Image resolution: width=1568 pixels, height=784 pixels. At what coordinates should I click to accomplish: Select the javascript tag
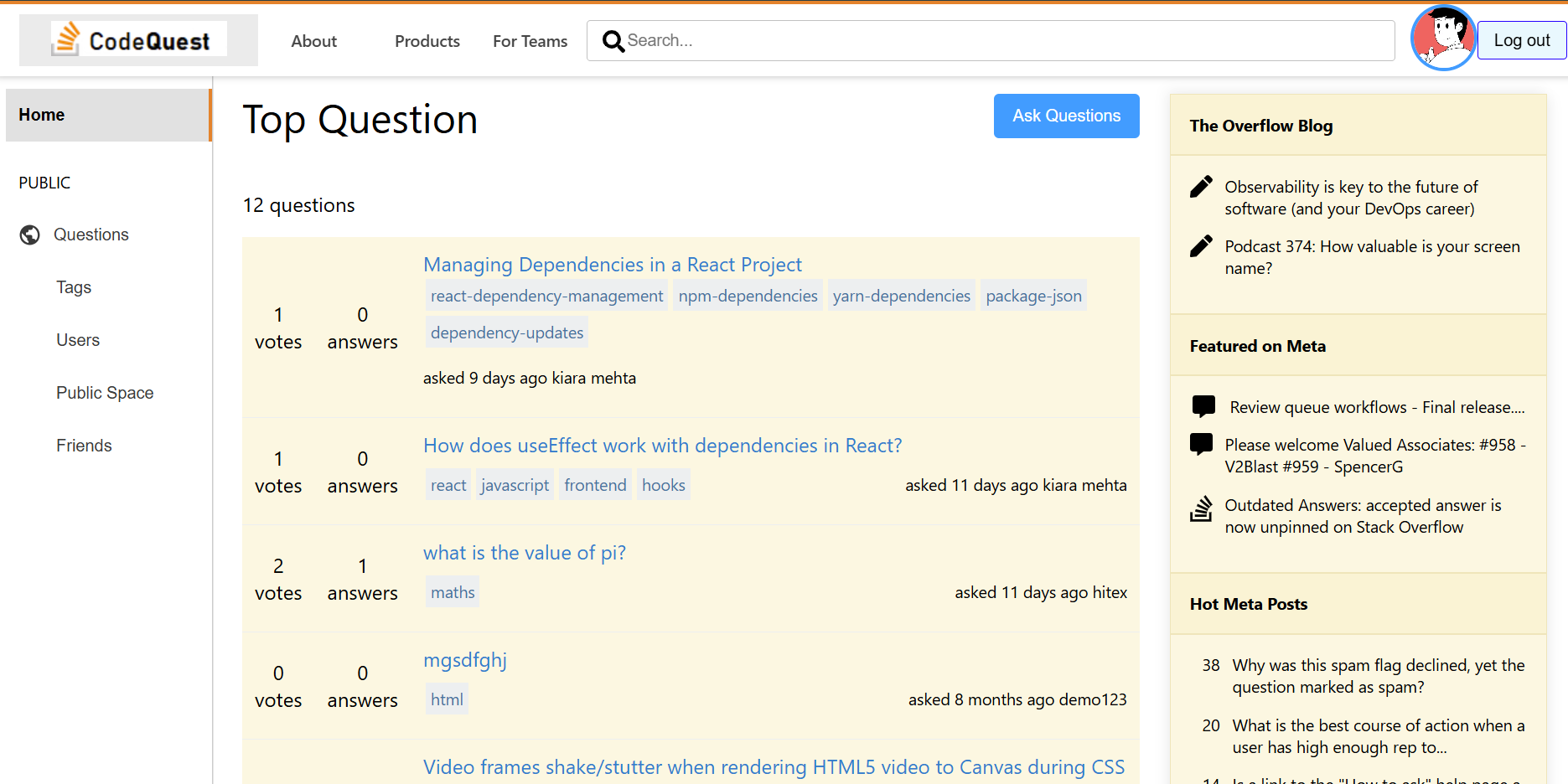(515, 485)
